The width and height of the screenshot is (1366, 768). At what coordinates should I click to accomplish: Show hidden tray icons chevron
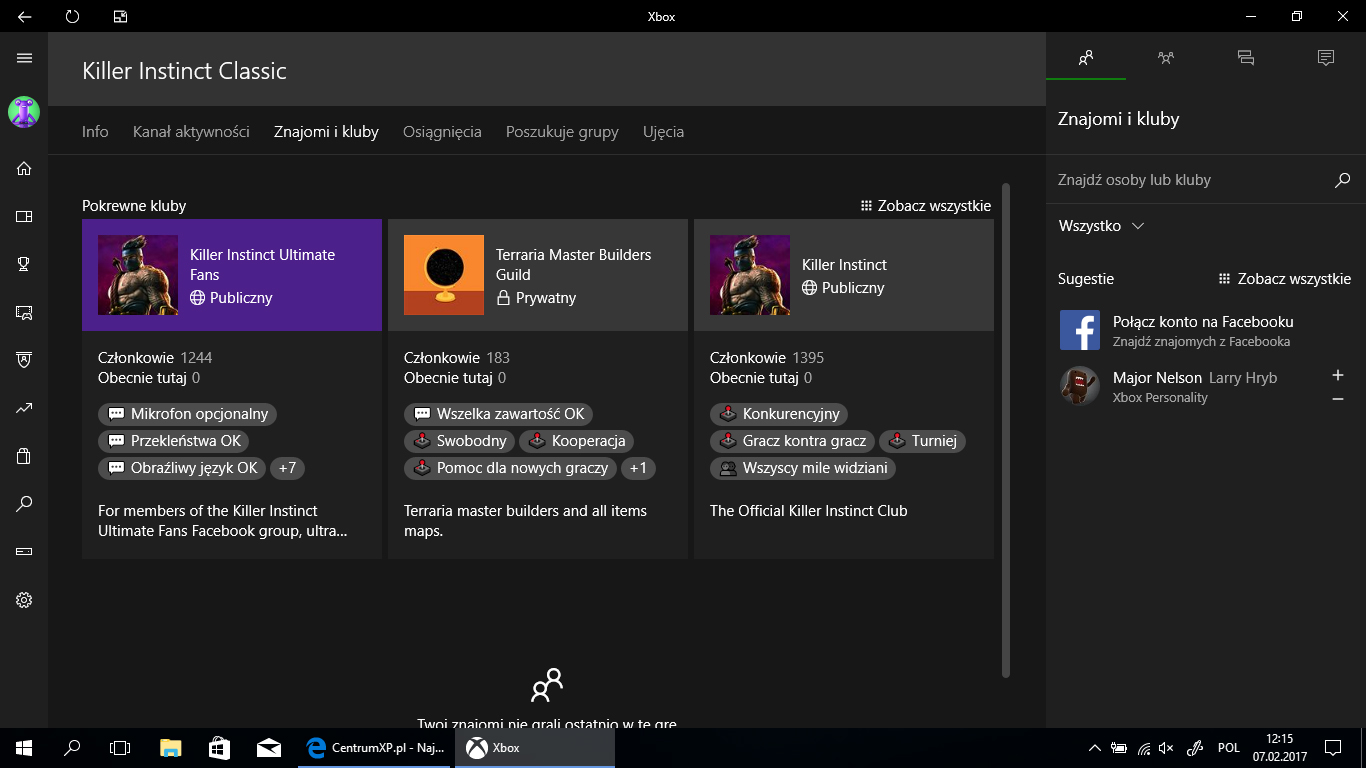pyautogui.click(x=1093, y=748)
